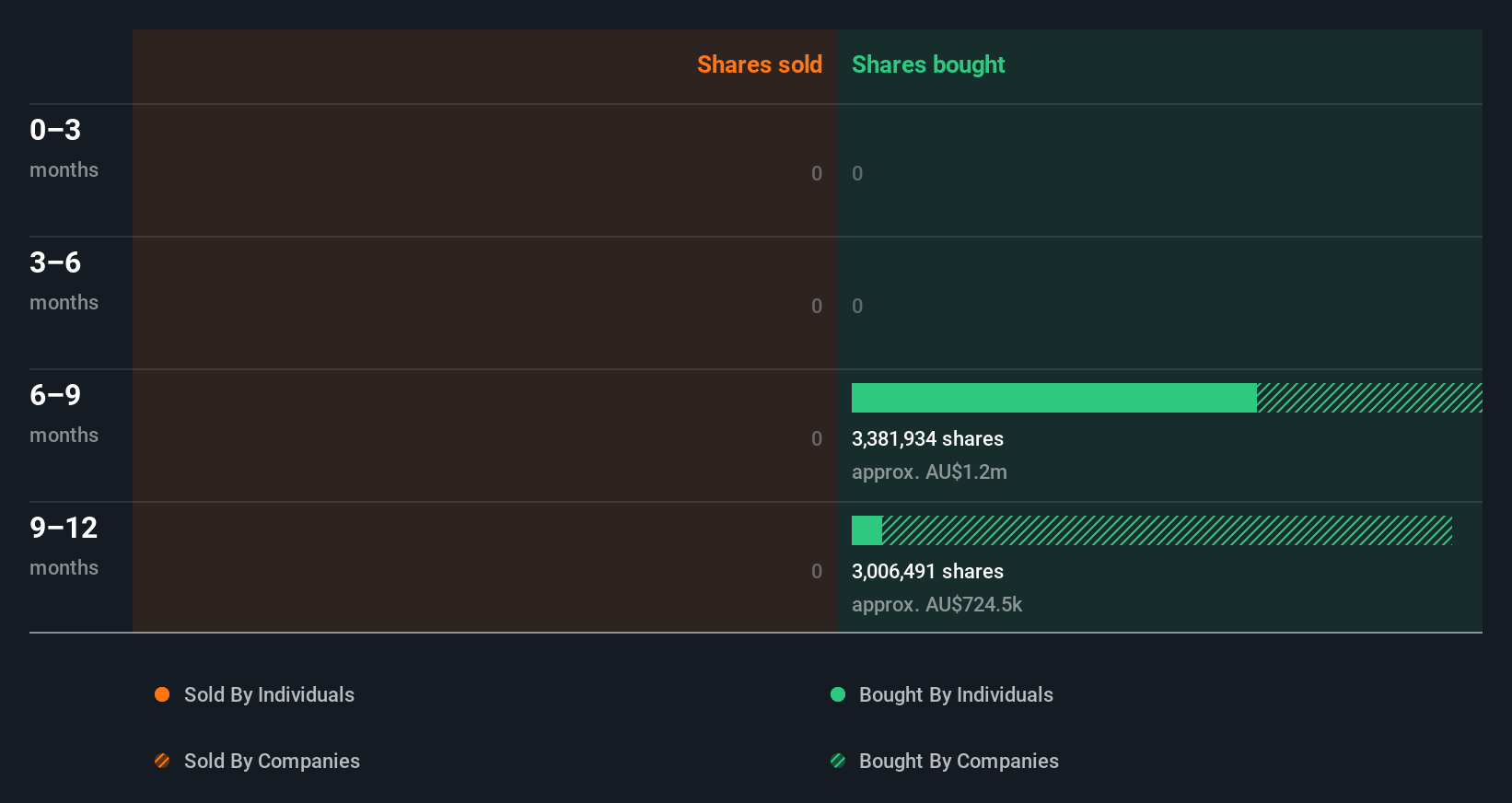Click the striped bar segment in 9–12 months row

pyautogui.click(x=1167, y=530)
